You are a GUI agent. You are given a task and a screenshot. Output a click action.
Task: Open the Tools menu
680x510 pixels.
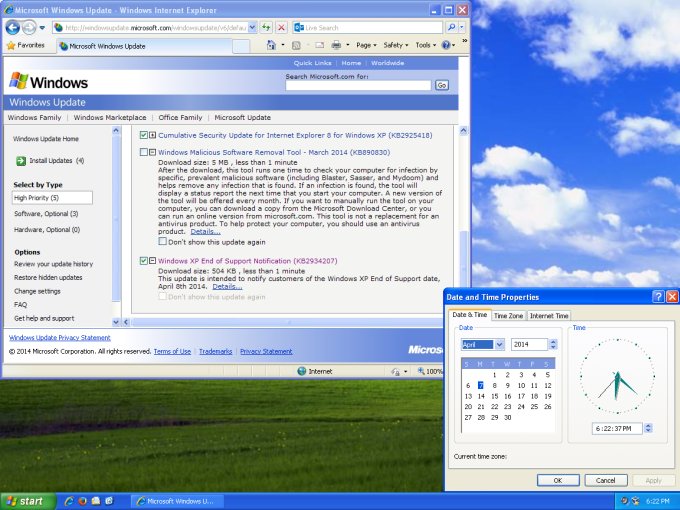pyautogui.click(x=425, y=45)
